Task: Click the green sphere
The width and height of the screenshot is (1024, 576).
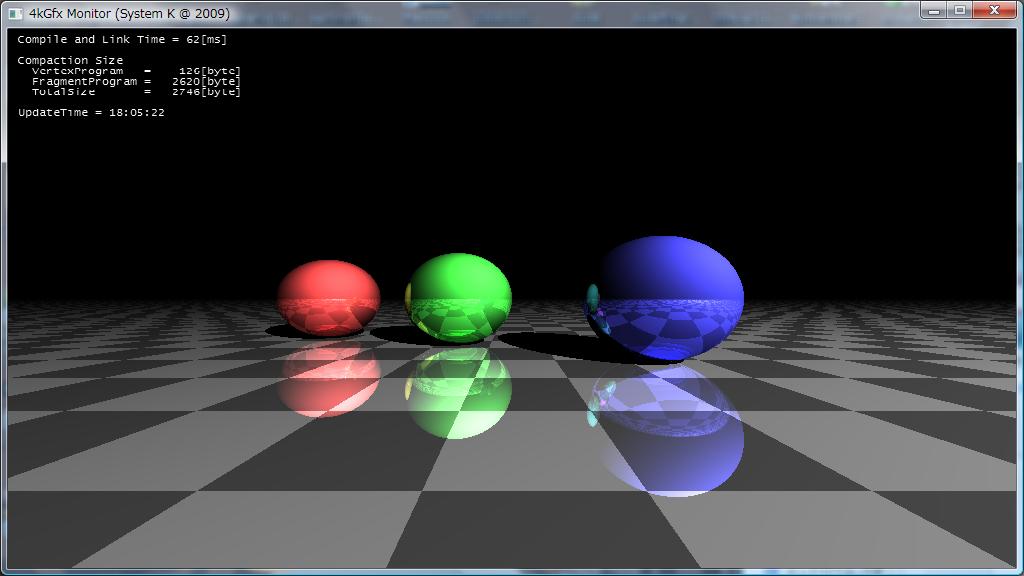Action: (x=460, y=296)
